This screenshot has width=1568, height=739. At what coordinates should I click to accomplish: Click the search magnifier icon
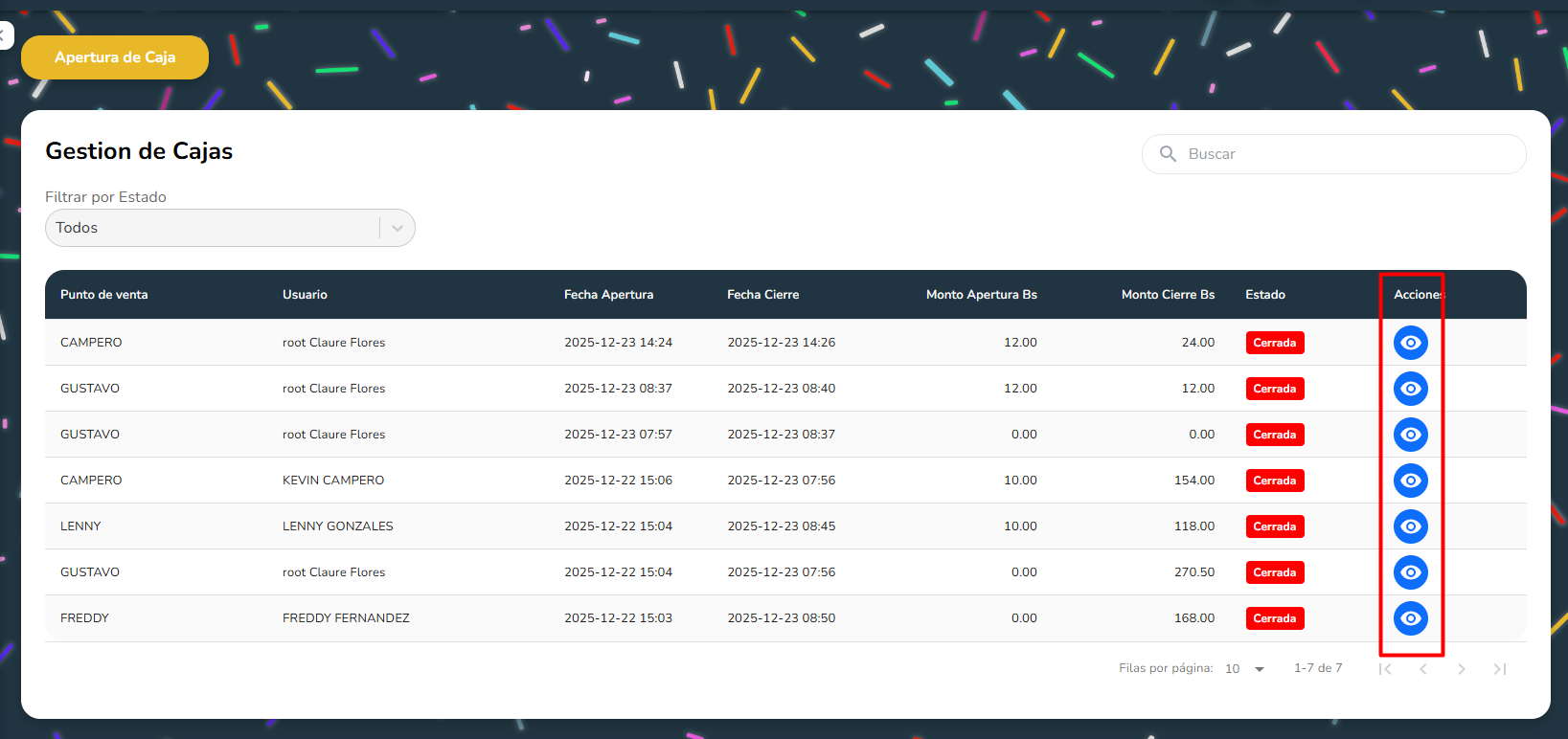point(1168,154)
